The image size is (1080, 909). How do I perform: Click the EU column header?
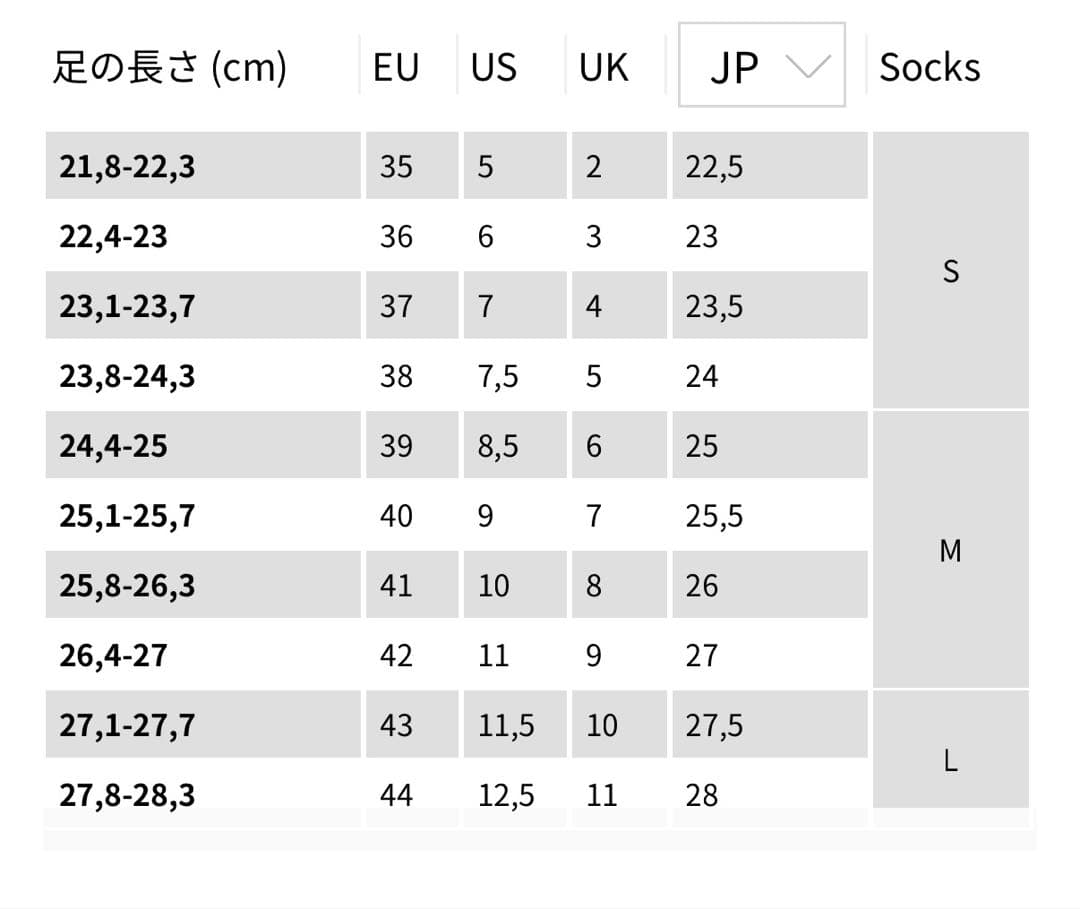(396, 67)
